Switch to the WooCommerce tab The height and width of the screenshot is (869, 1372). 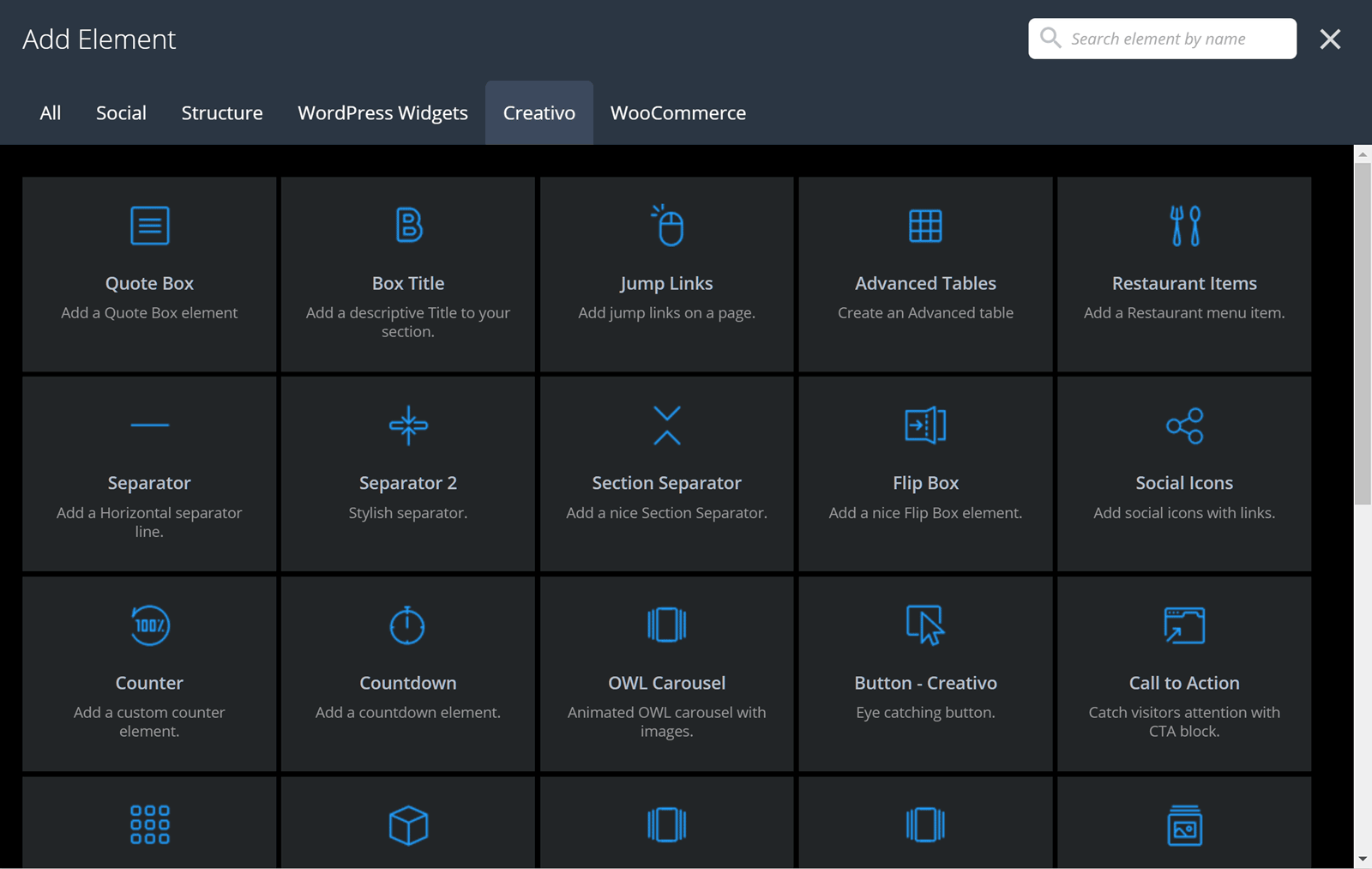tap(677, 112)
